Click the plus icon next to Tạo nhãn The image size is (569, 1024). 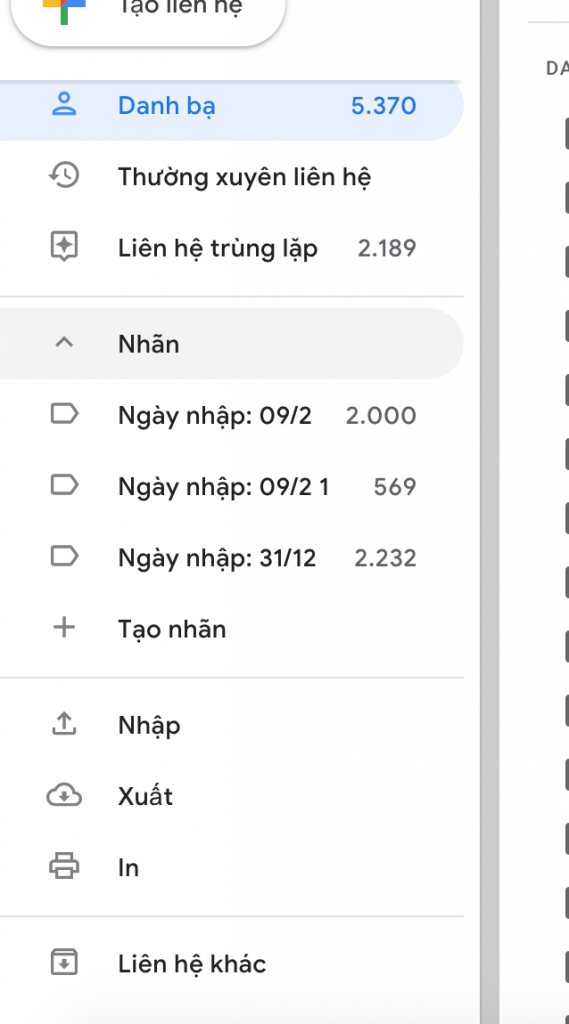tap(64, 628)
